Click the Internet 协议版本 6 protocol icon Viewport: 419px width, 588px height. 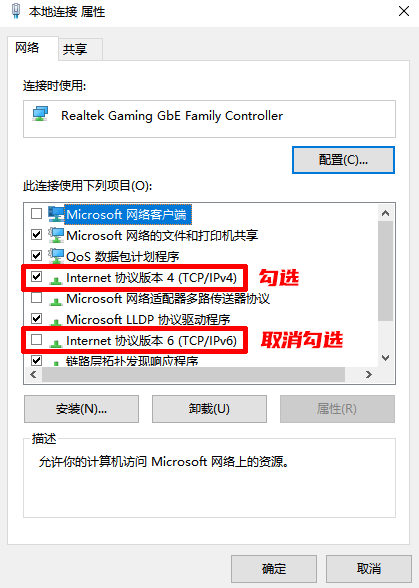[x=56, y=343]
